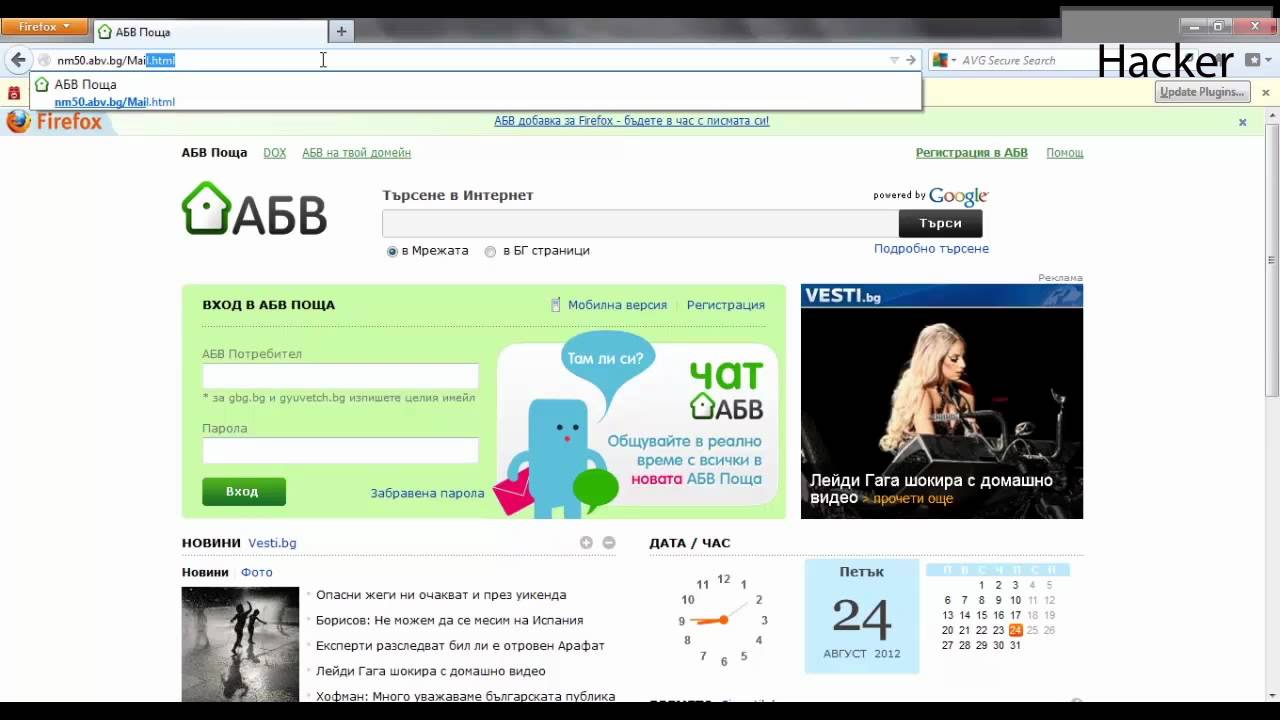The image size is (1280, 720).
Task: Open the Помощ help link
Action: [1065, 153]
